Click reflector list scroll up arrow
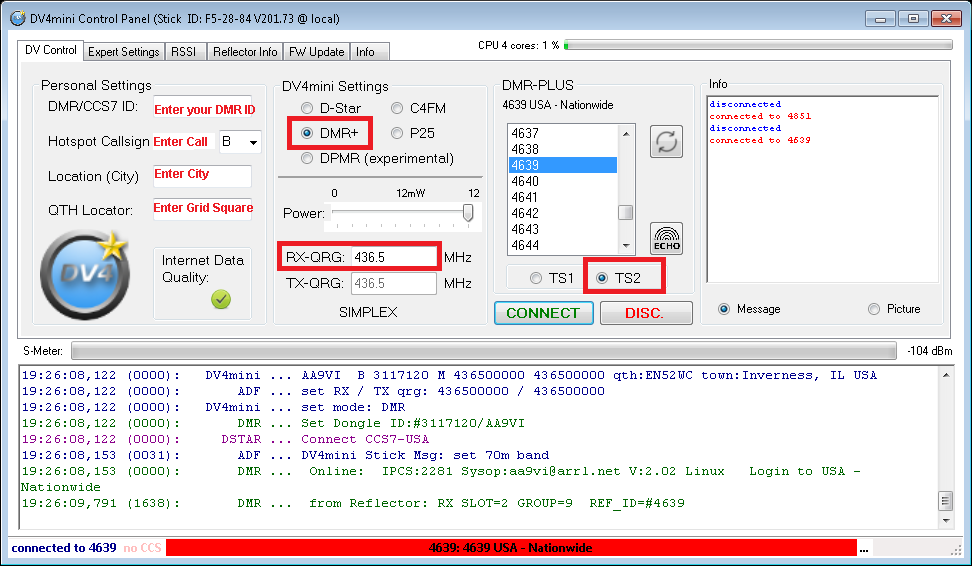 tap(626, 134)
